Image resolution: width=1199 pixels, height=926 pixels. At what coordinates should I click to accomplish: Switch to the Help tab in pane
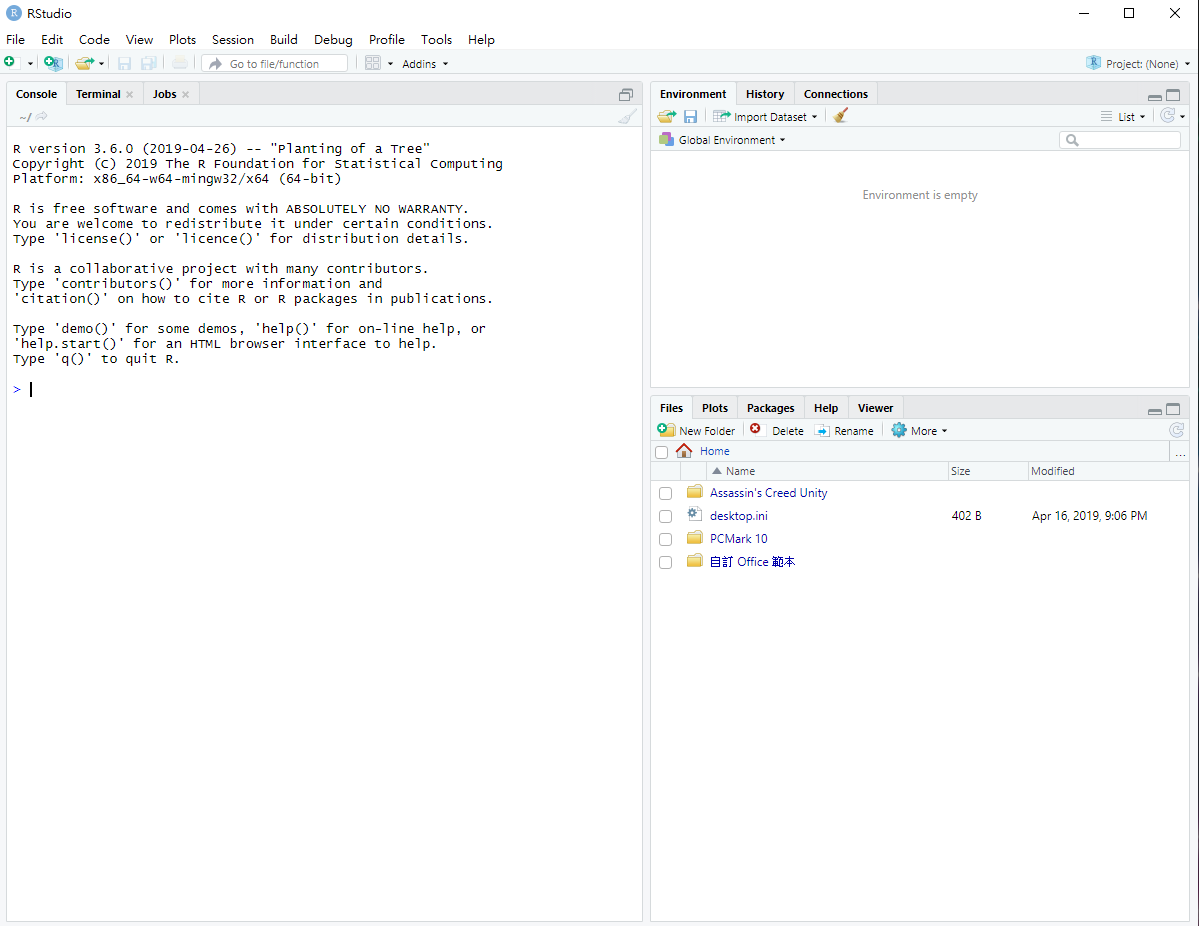(x=826, y=408)
